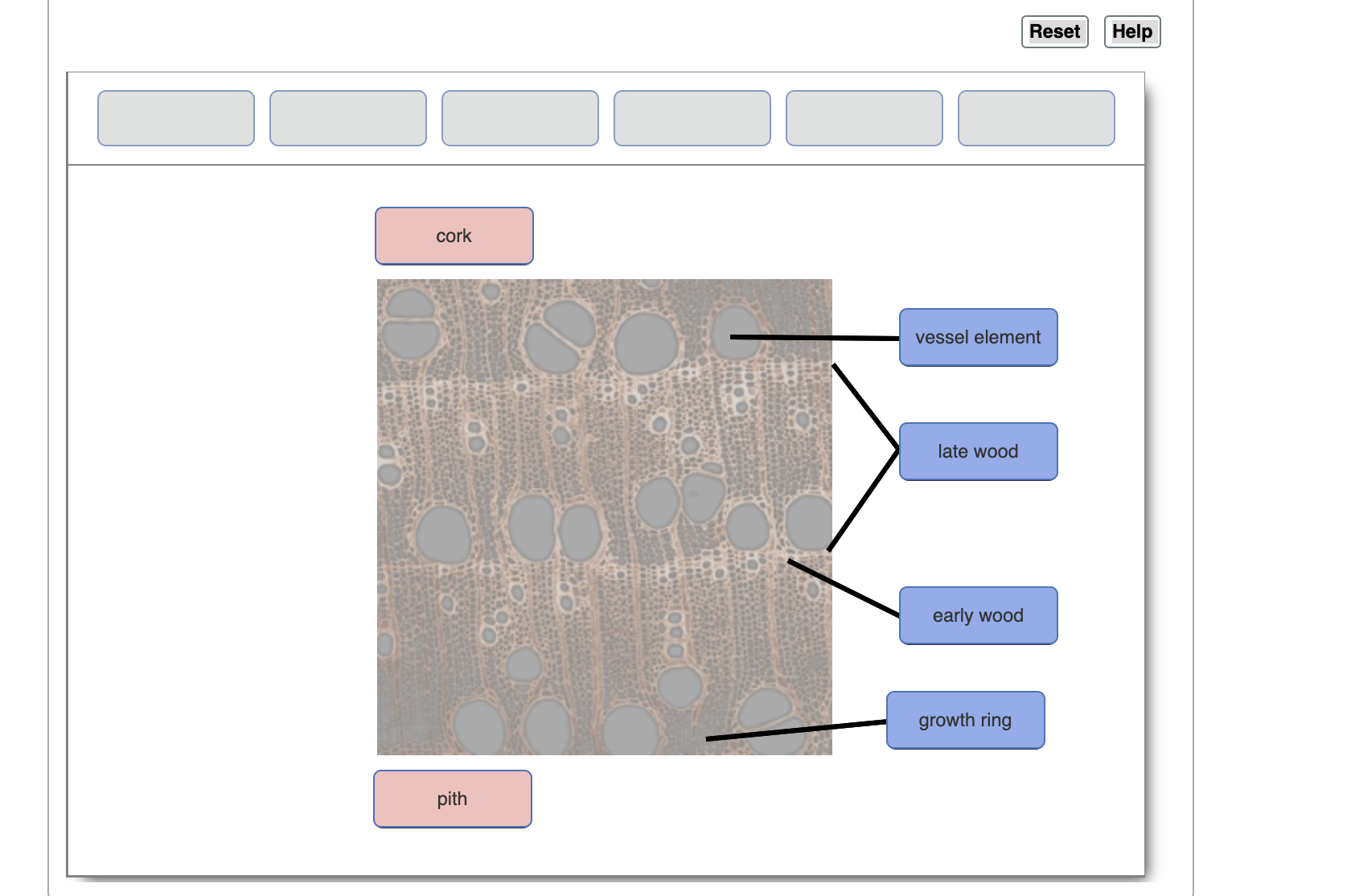The image size is (1351, 896).
Task: Click the wood cross-section micrograph image
Action: pos(603,515)
